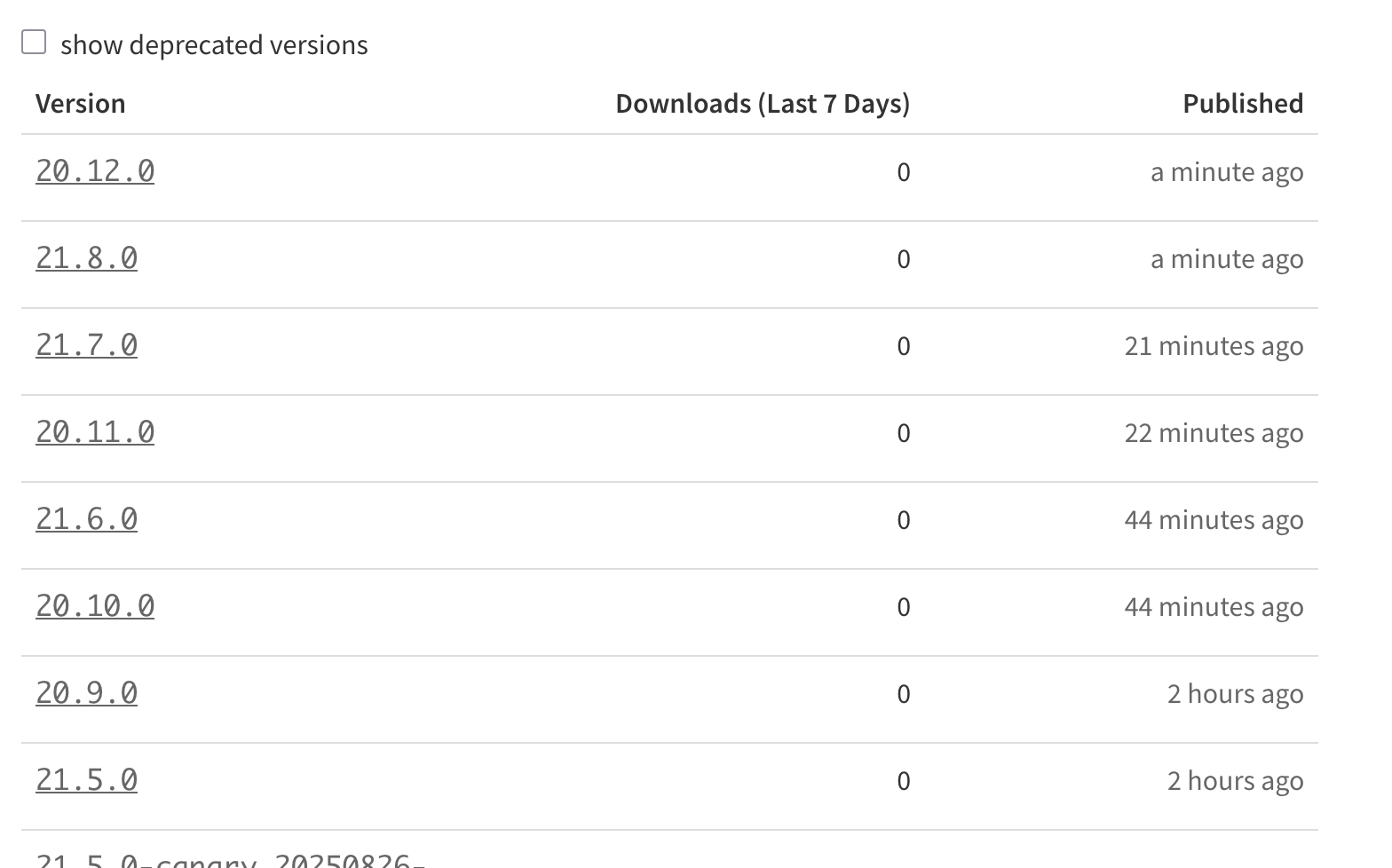
Task: Open version 21.8.0 link
Action: [x=86, y=258]
